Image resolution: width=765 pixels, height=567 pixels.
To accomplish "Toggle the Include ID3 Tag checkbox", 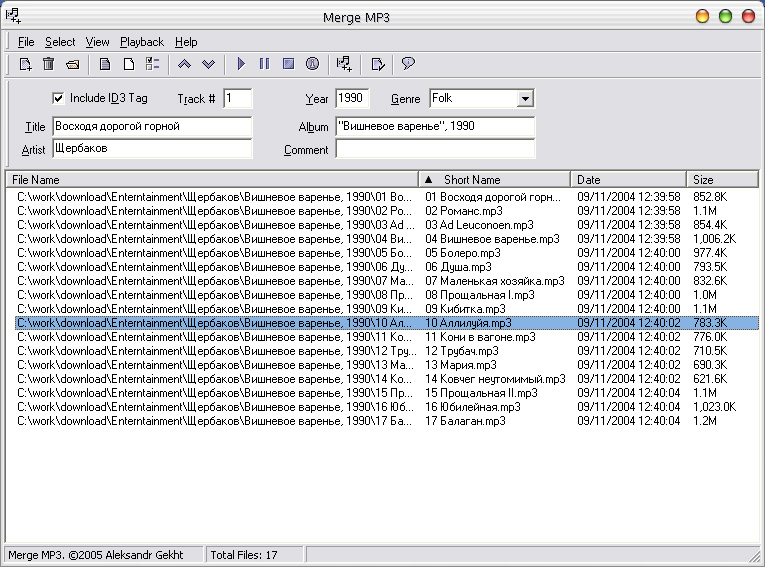I will [x=58, y=98].
